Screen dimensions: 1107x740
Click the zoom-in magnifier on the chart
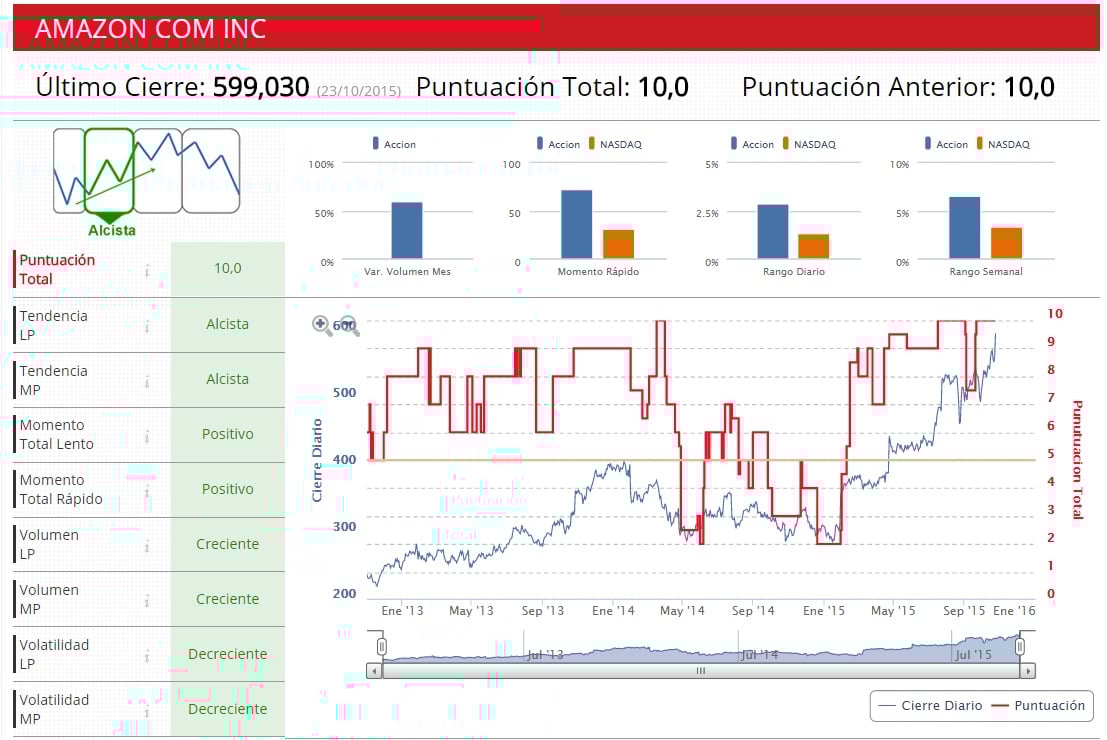coord(322,325)
